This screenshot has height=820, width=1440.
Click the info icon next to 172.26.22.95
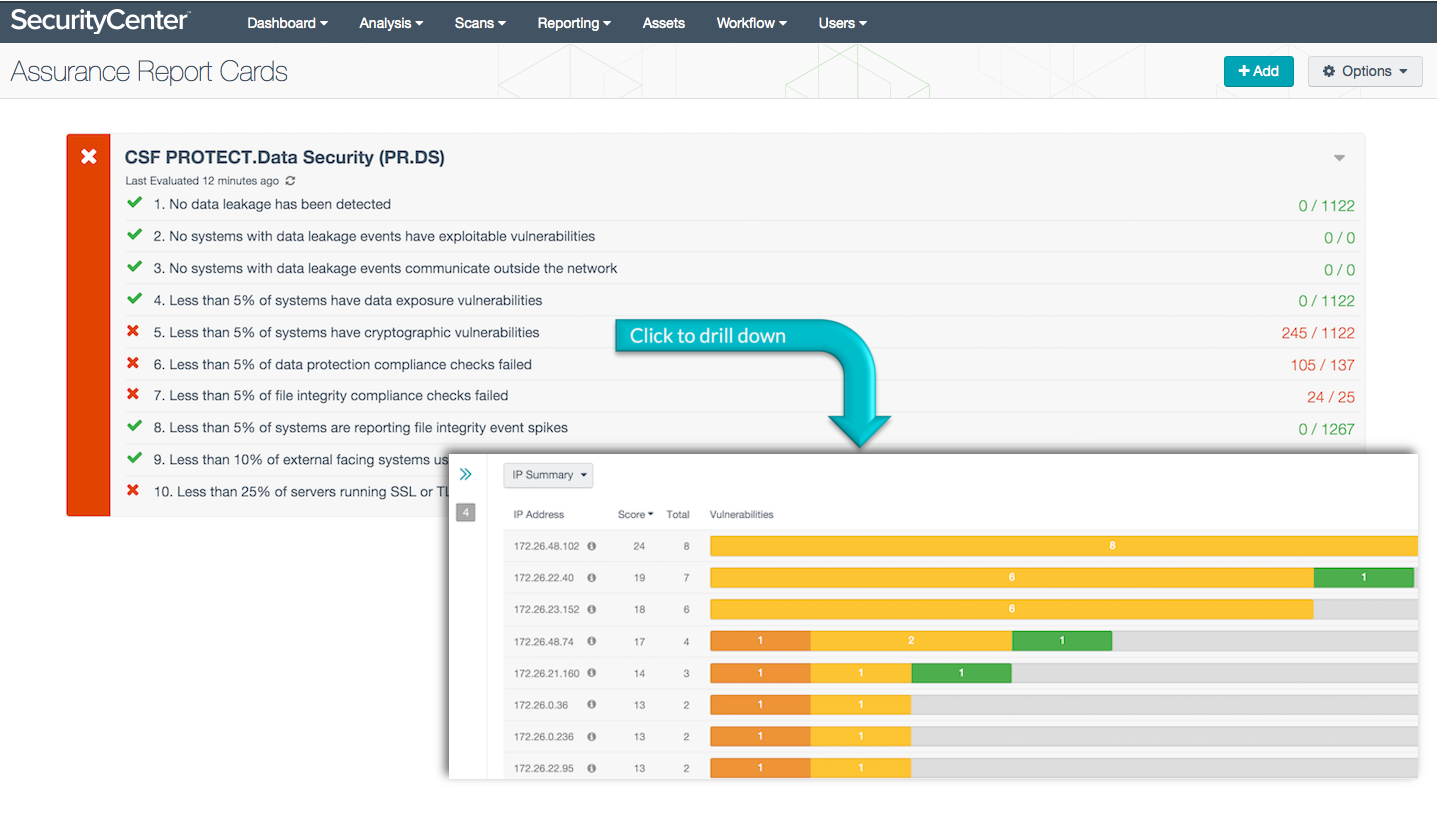point(591,768)
